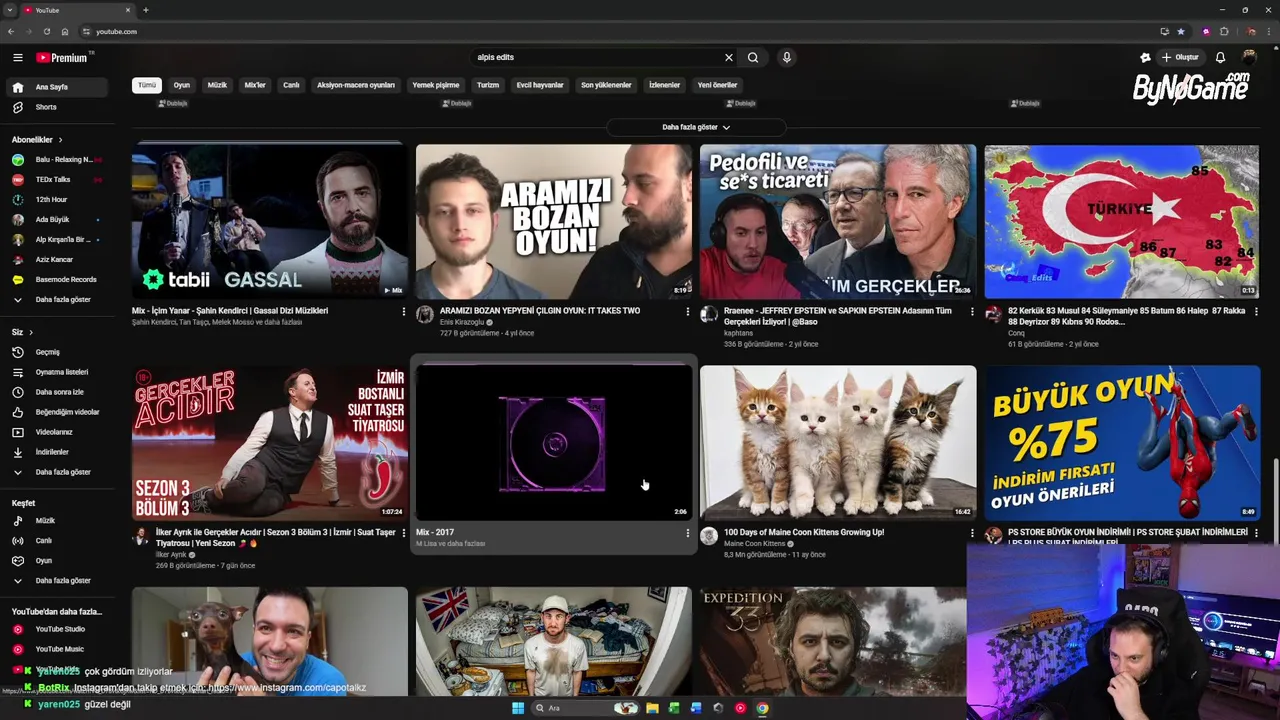Open Canlı under Keşfet
Screen dimensions: 1280x720
pos(56,541)
